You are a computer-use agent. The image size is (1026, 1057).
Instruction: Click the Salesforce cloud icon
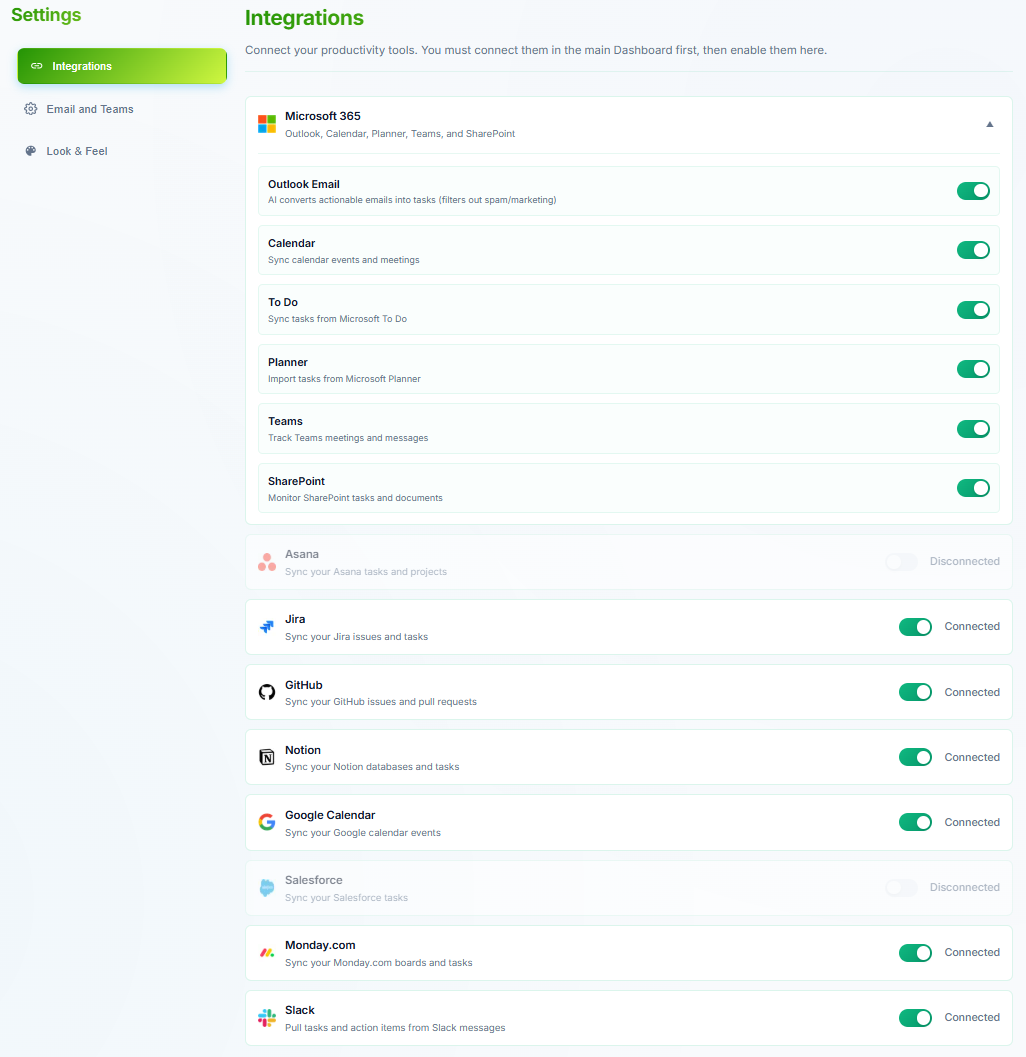pos(267,887)
